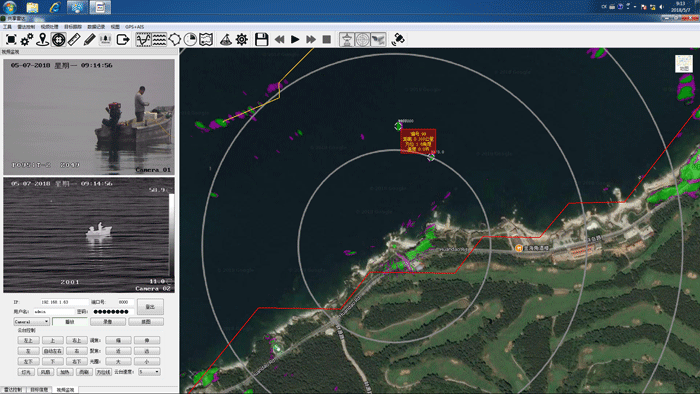
Task: Select the map location pin tool
Action: tap(42, 40)
